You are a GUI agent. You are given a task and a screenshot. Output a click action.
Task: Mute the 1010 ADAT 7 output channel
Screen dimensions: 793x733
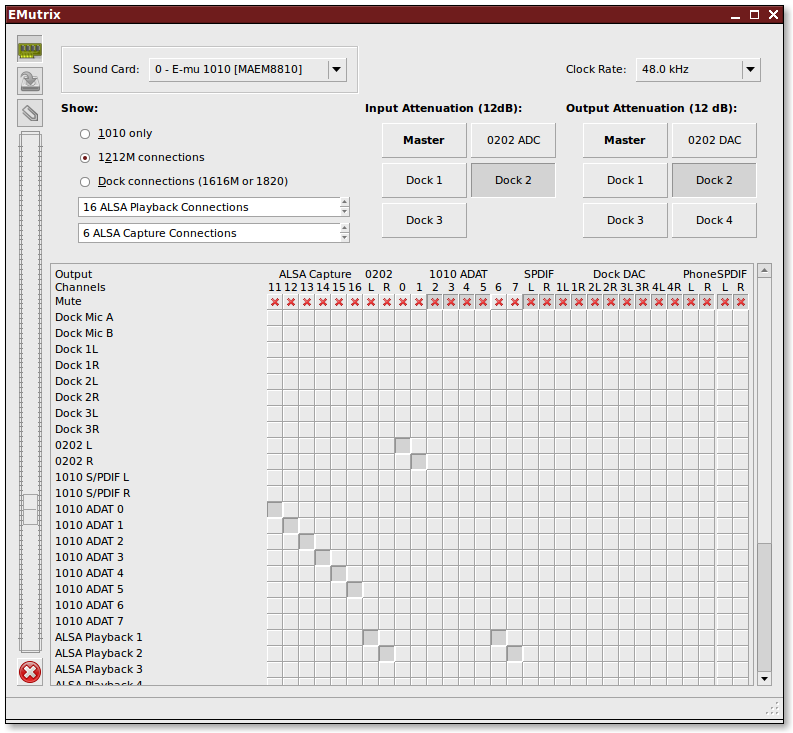point(515,302)
